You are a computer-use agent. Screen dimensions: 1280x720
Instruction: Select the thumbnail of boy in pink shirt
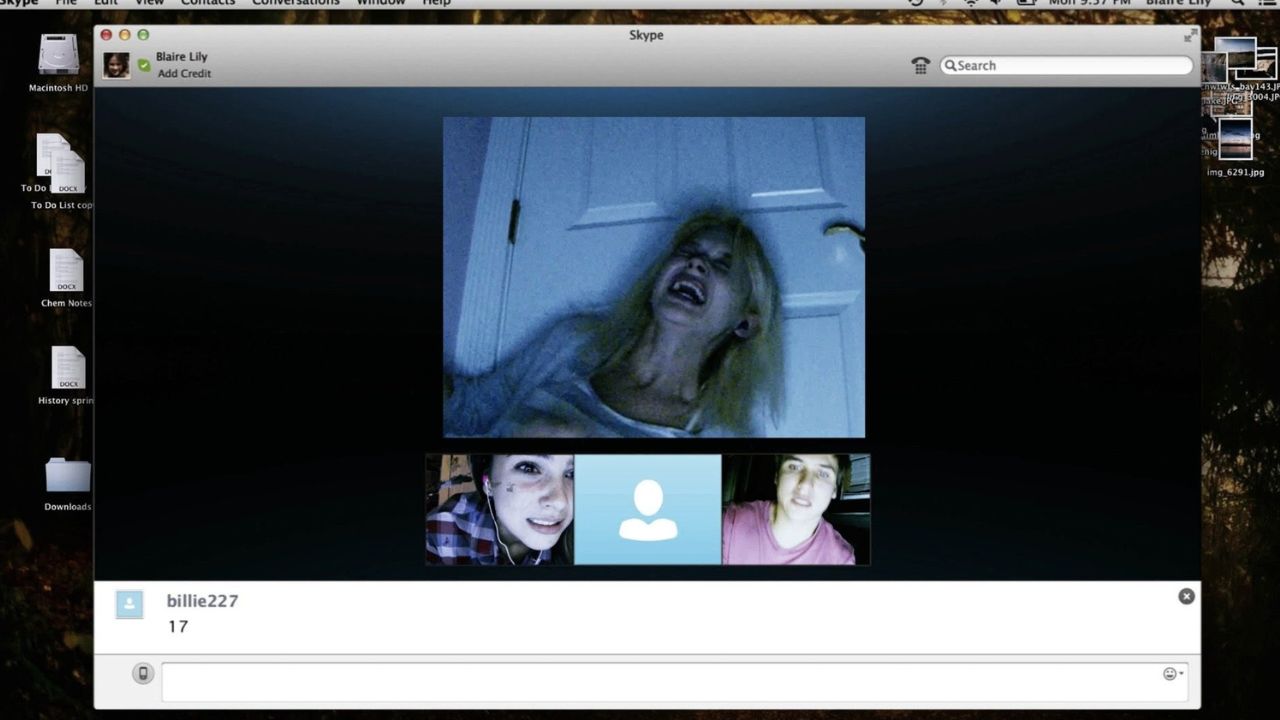[796, 510]
